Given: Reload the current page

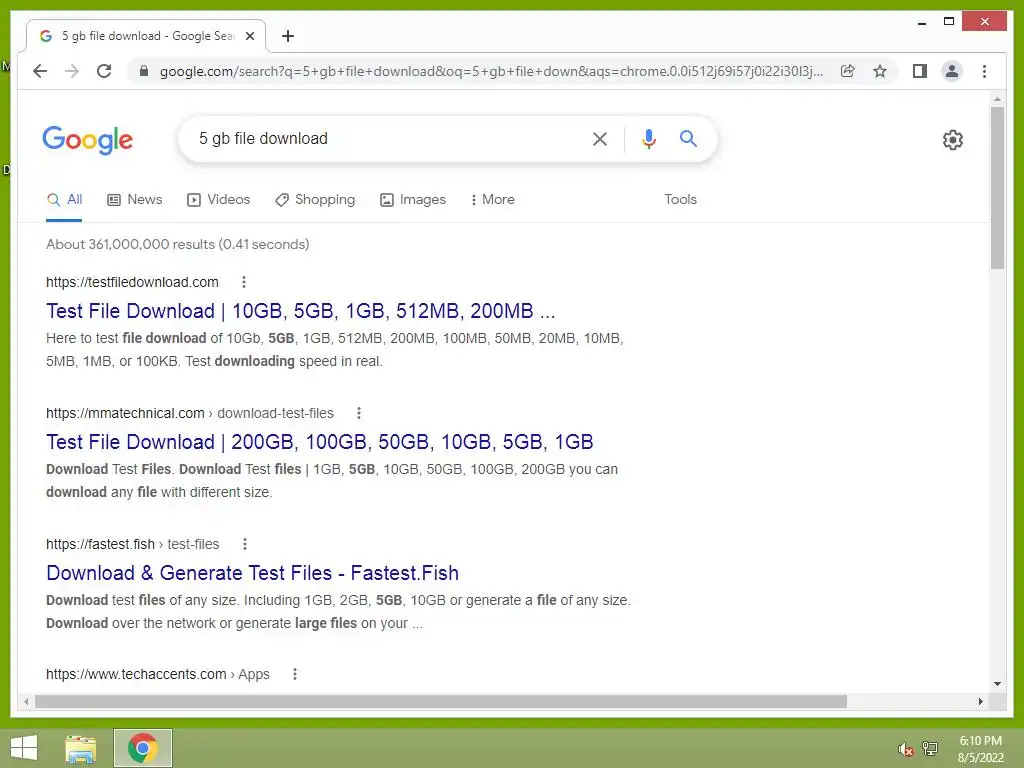Looking at the screenshot, I should click(x=104, y=71).
